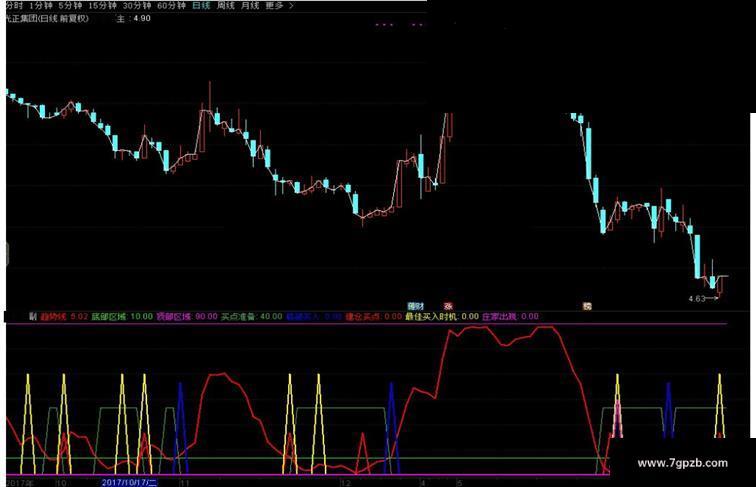Switch to the 1分钟 chart period
The image size is (756, 487).
point(40,6)
